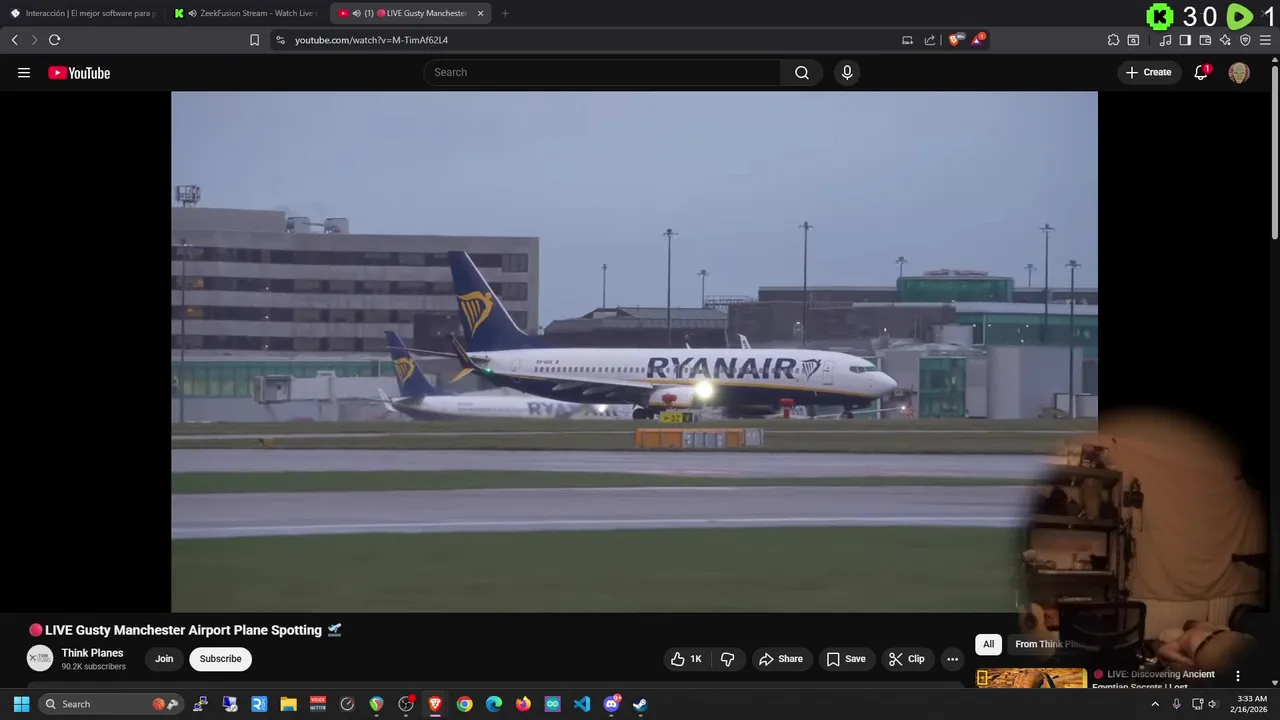Open a new browser tab
This screenshot has width=1280, height=720.
(x=504, y=13)
